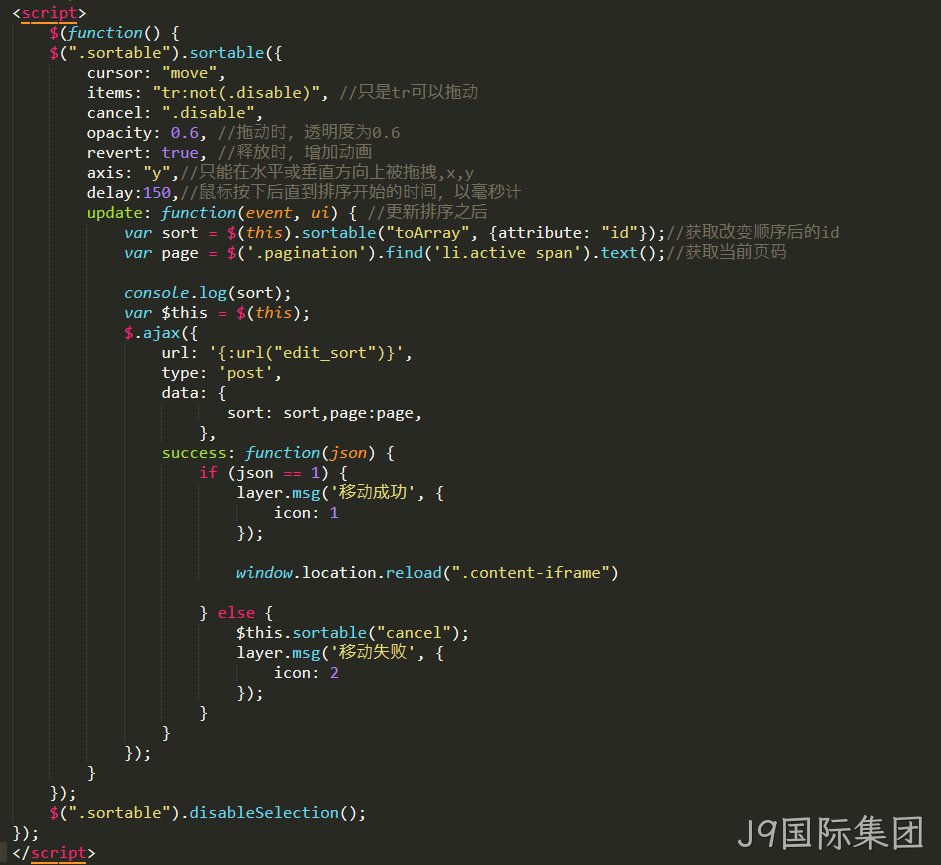Click the $.ajax({ call
This screenshot has width=941, height=865.
point(161,333)
